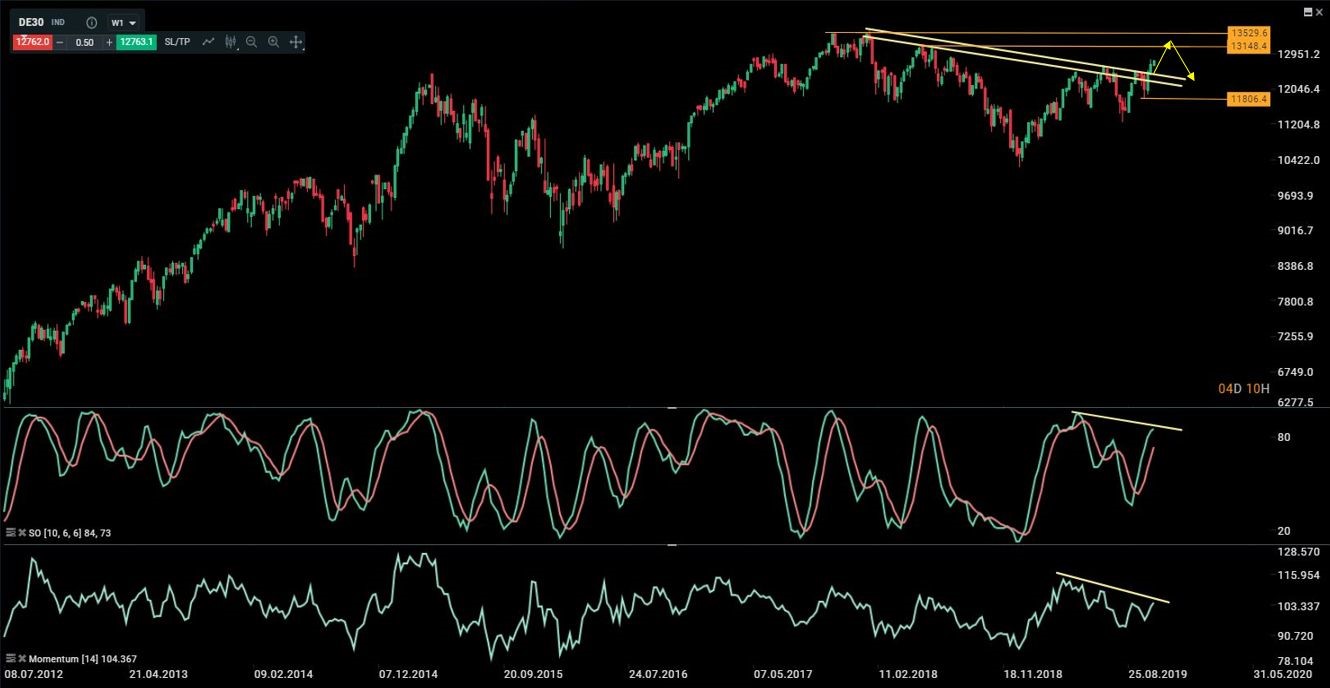Decrease the volume with the minus button
Viewport: 1330px width, 688px height.
60,42
